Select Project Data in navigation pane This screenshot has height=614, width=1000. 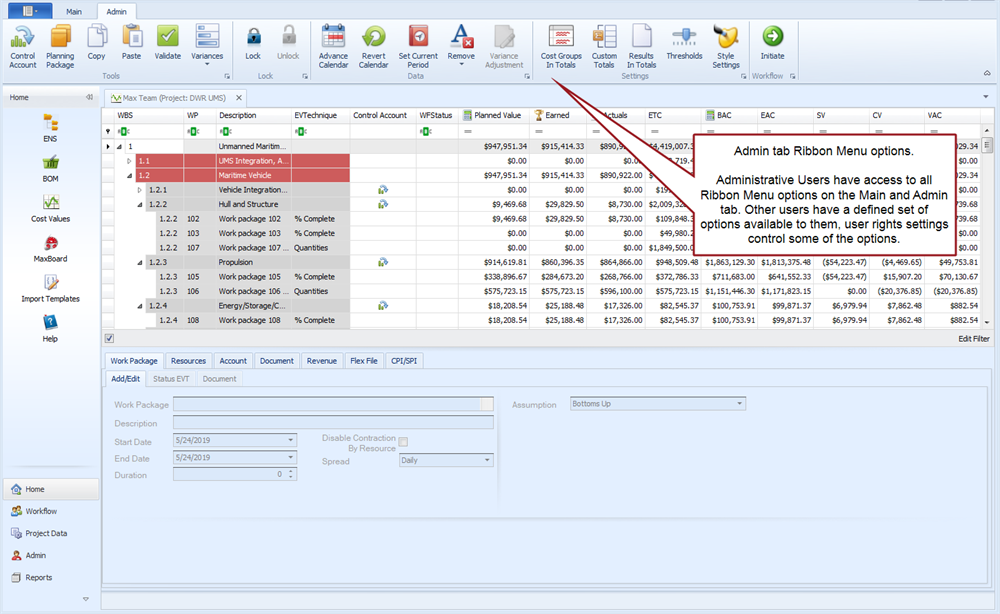(46, 533)
